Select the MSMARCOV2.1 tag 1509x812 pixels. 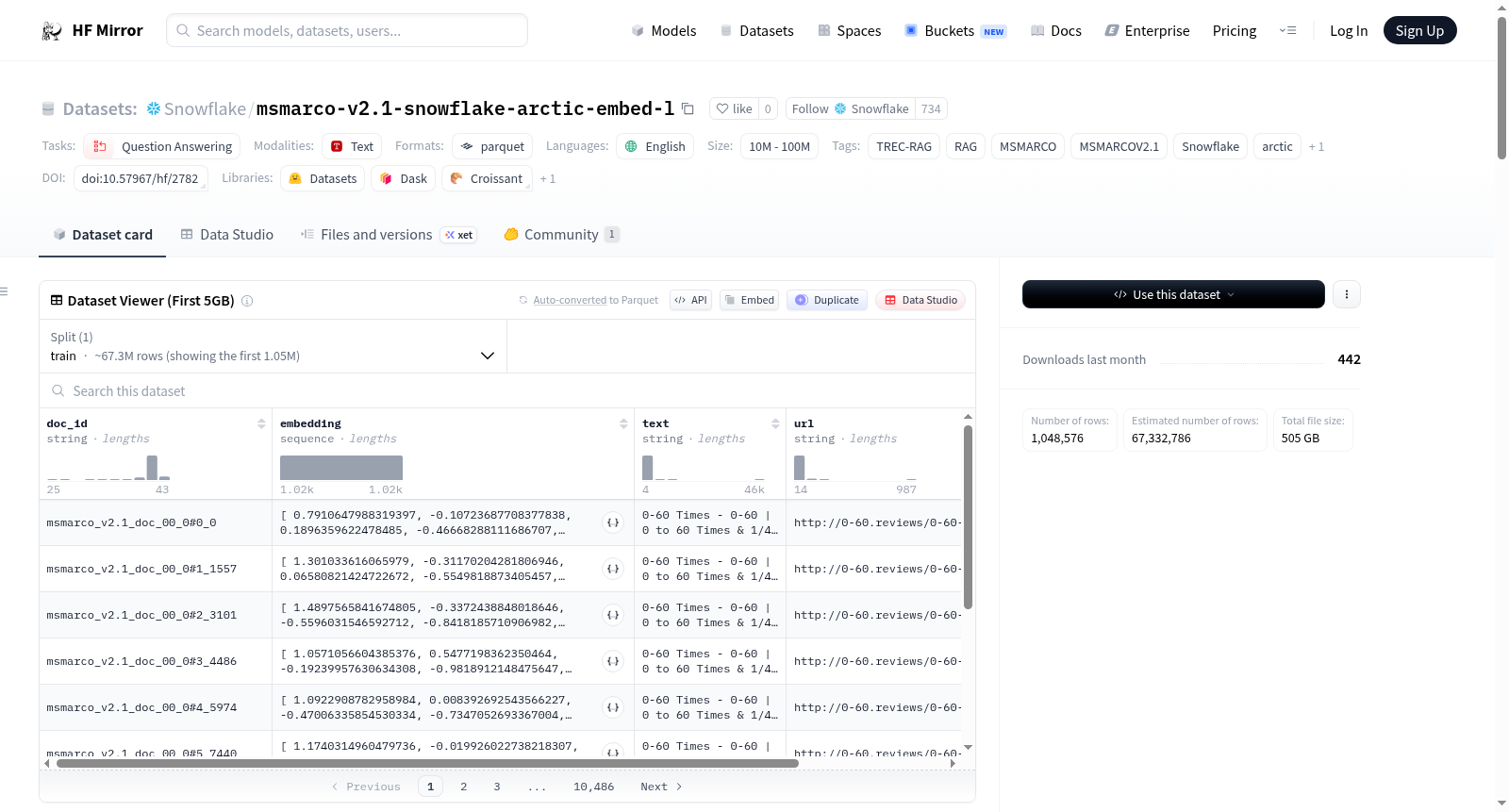coord(1119,147)
